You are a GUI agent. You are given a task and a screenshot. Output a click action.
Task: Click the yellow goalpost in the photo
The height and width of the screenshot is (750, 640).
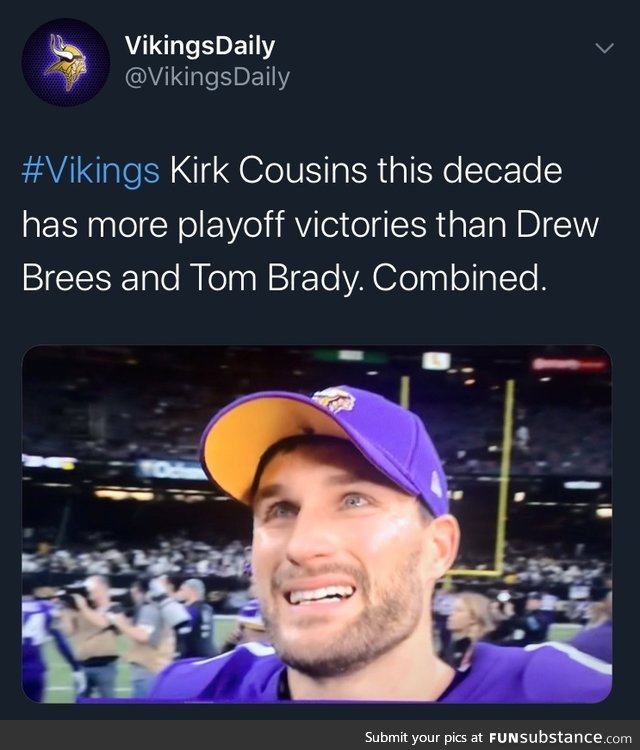pos(502,478)
